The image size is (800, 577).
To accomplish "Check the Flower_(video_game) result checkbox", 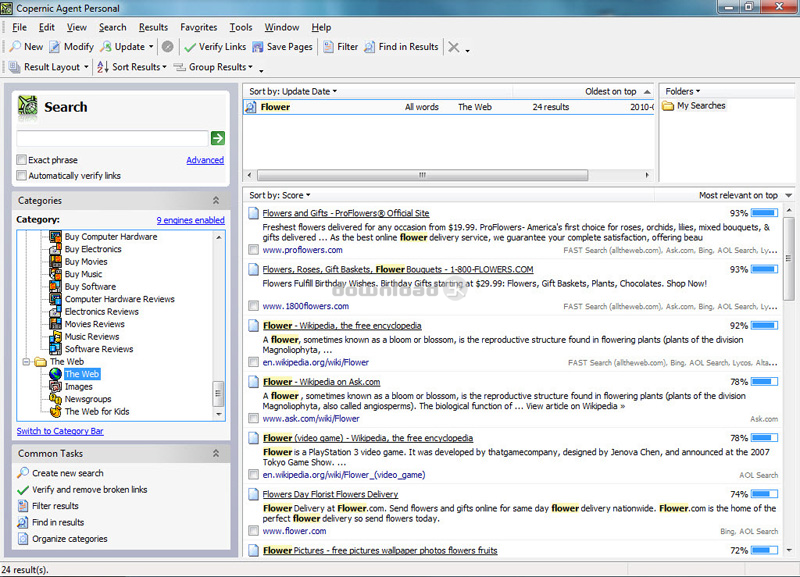I will point(253,474).
